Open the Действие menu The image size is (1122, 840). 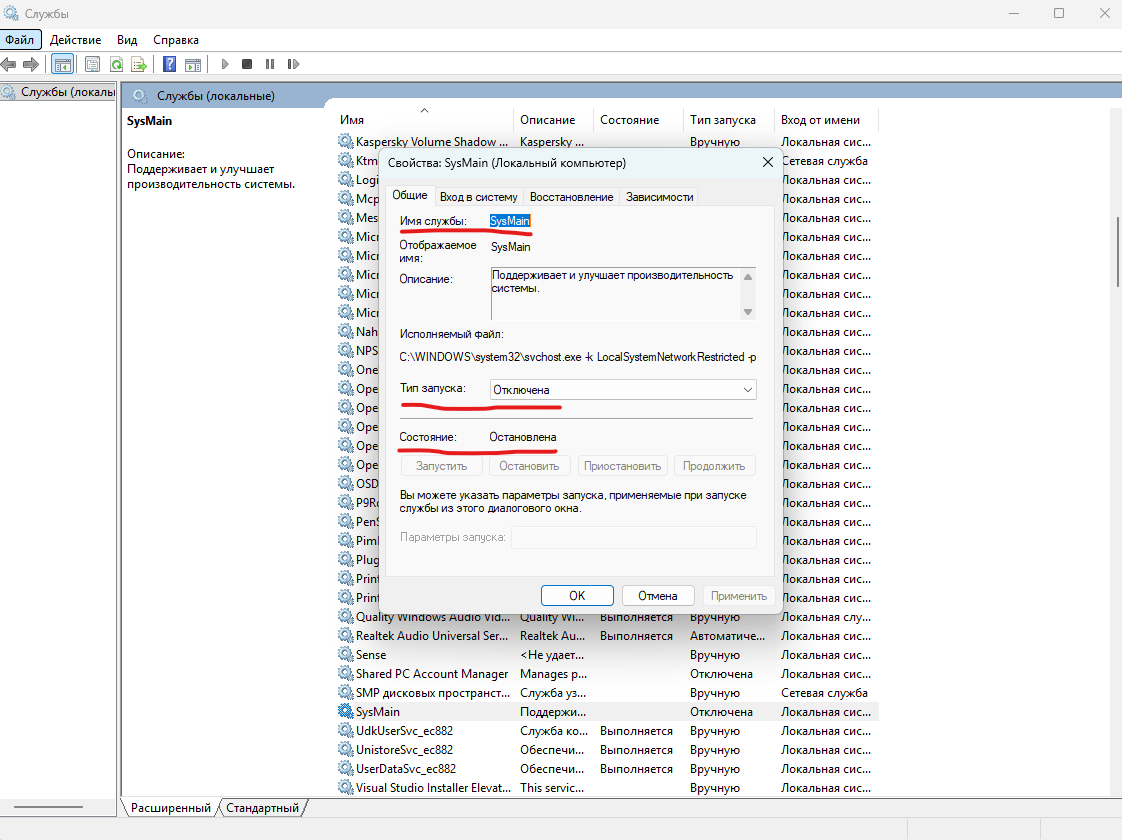[x=75, y=40]
